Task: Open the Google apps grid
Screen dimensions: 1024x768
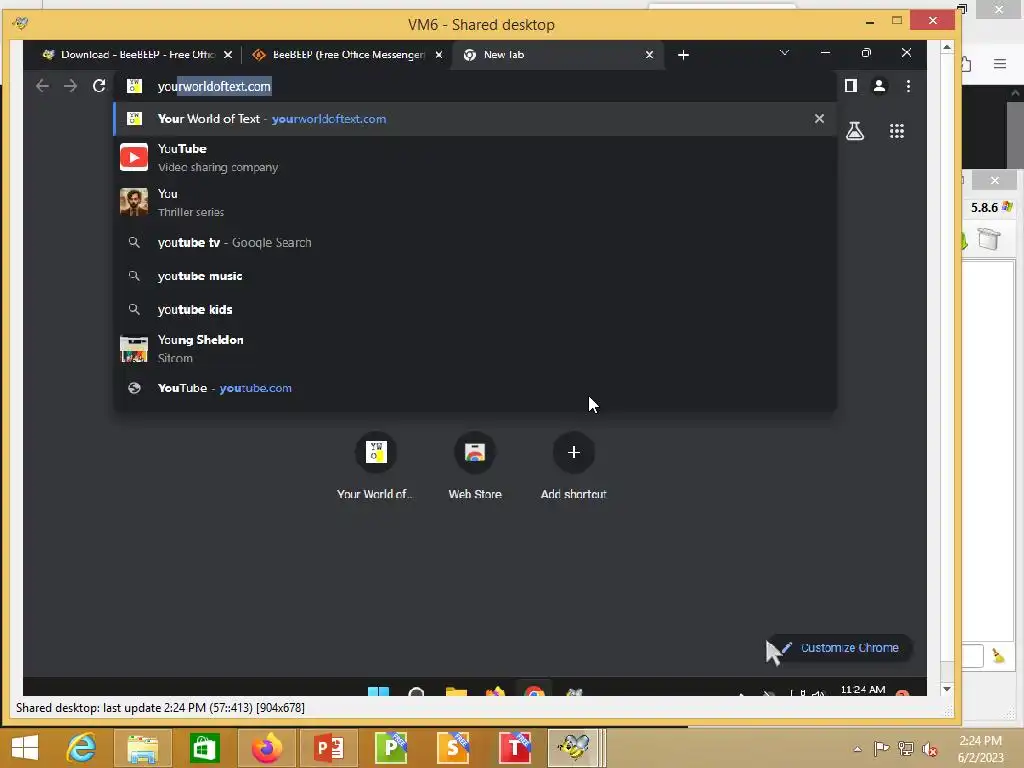Action: [x=897, y=131]
